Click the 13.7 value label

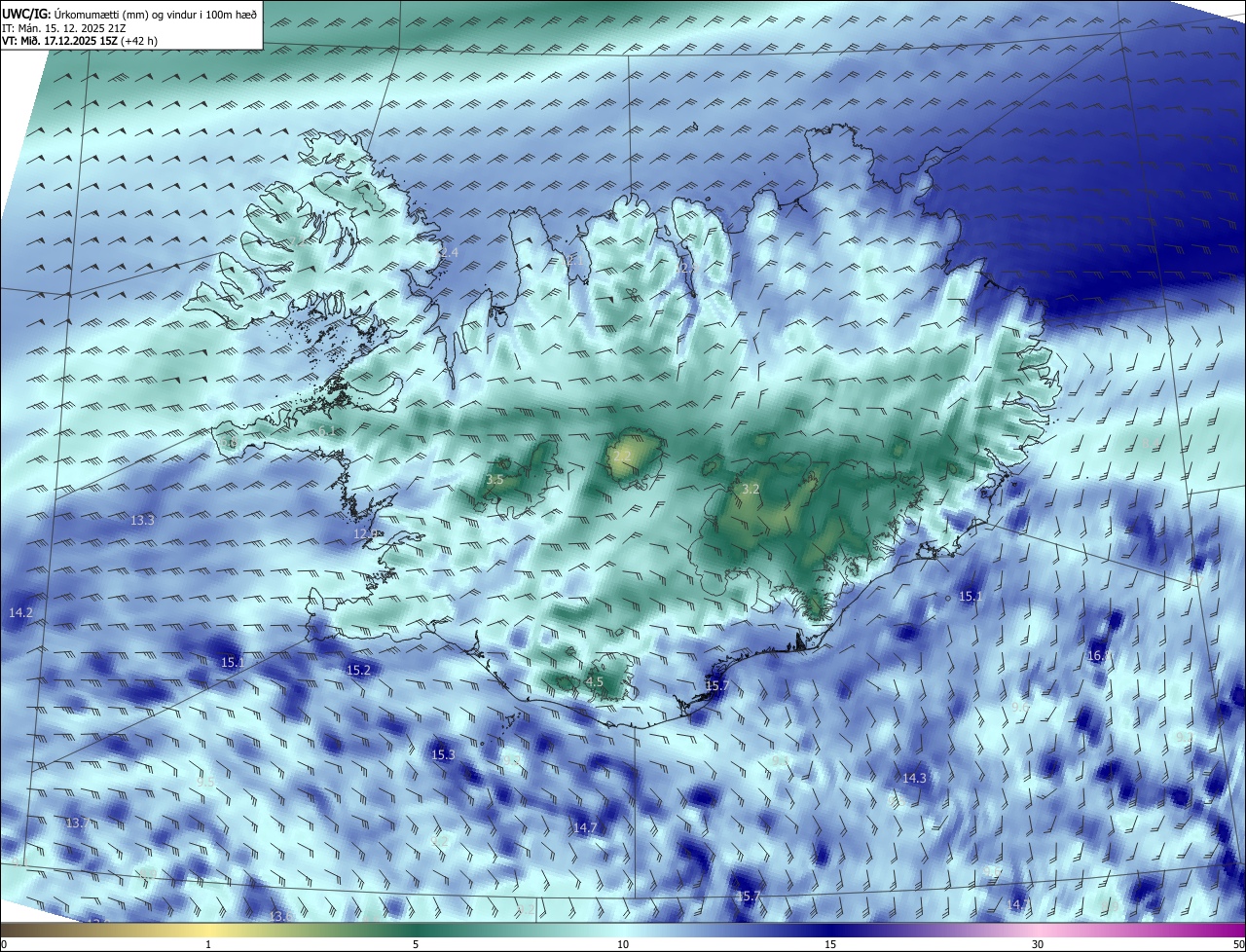point(77,823)
